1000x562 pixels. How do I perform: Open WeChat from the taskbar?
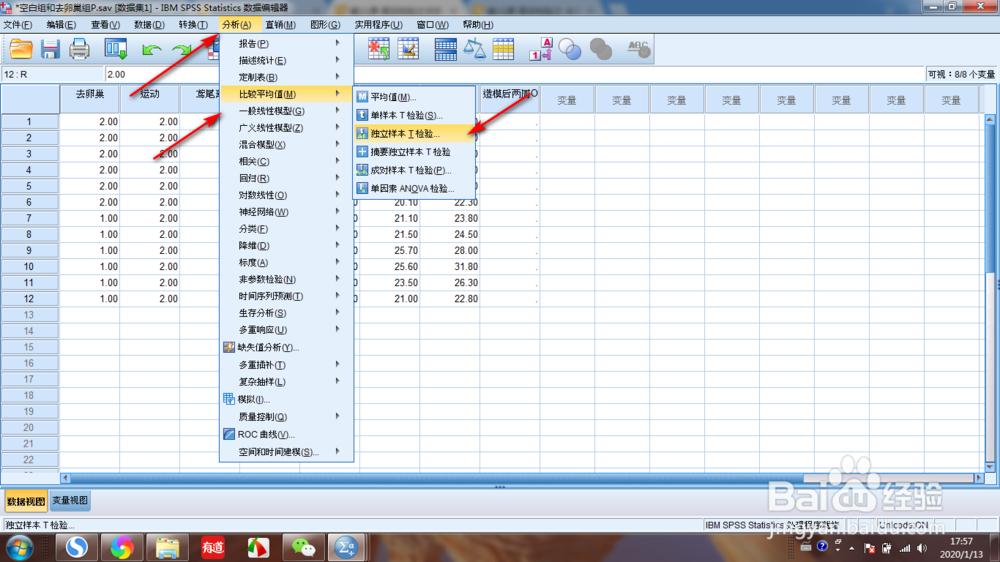303,548
